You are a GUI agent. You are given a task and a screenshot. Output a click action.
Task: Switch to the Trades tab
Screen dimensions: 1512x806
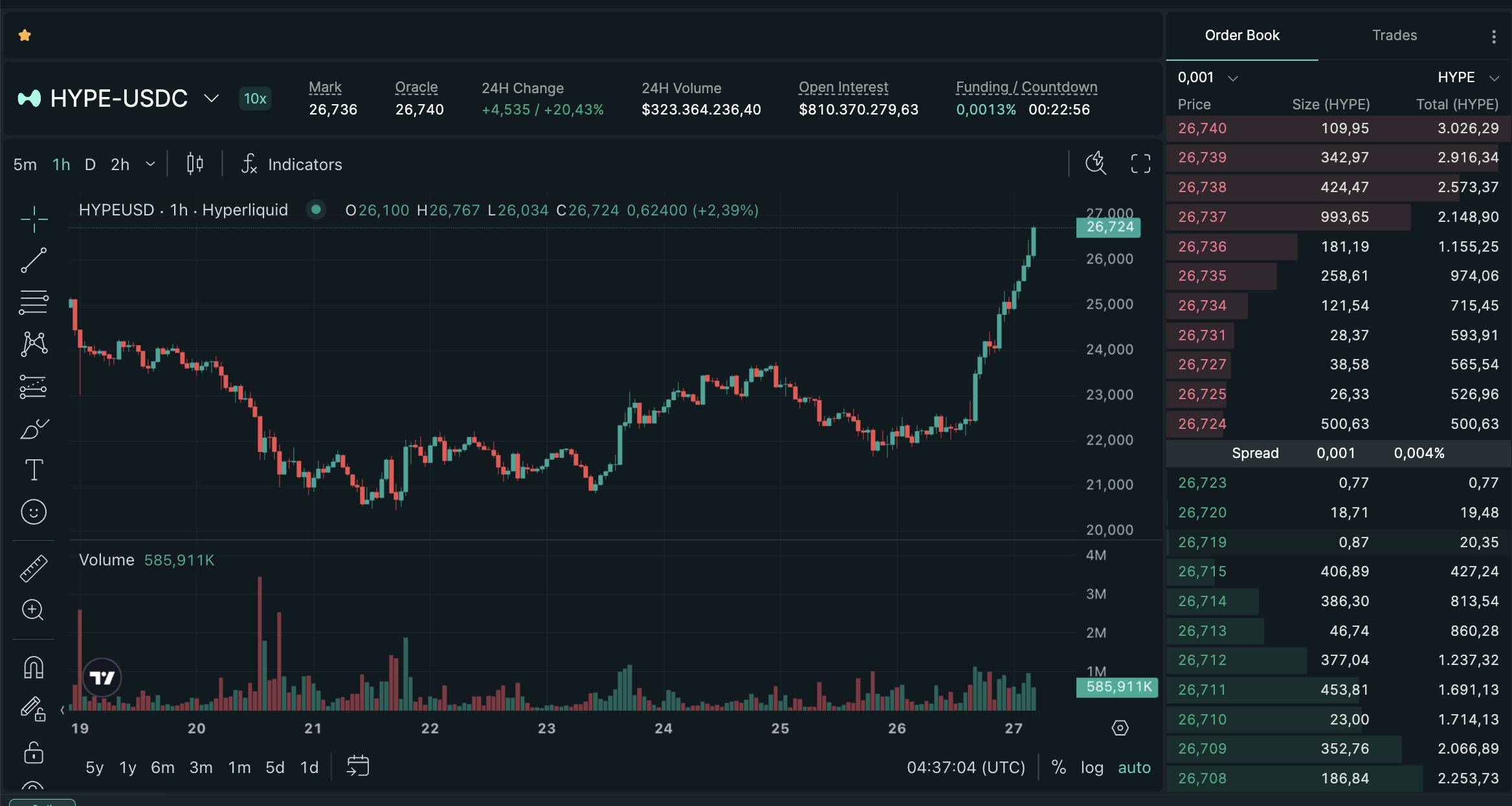(1394, 35)
